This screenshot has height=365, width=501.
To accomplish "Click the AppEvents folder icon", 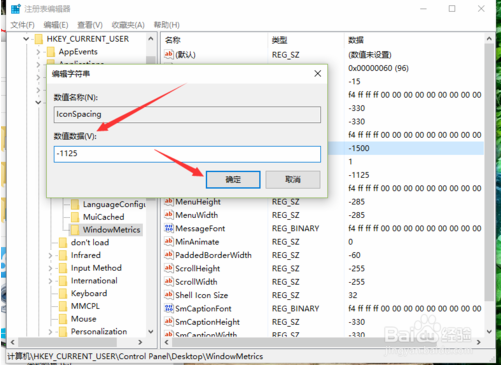I will (51, 52).
